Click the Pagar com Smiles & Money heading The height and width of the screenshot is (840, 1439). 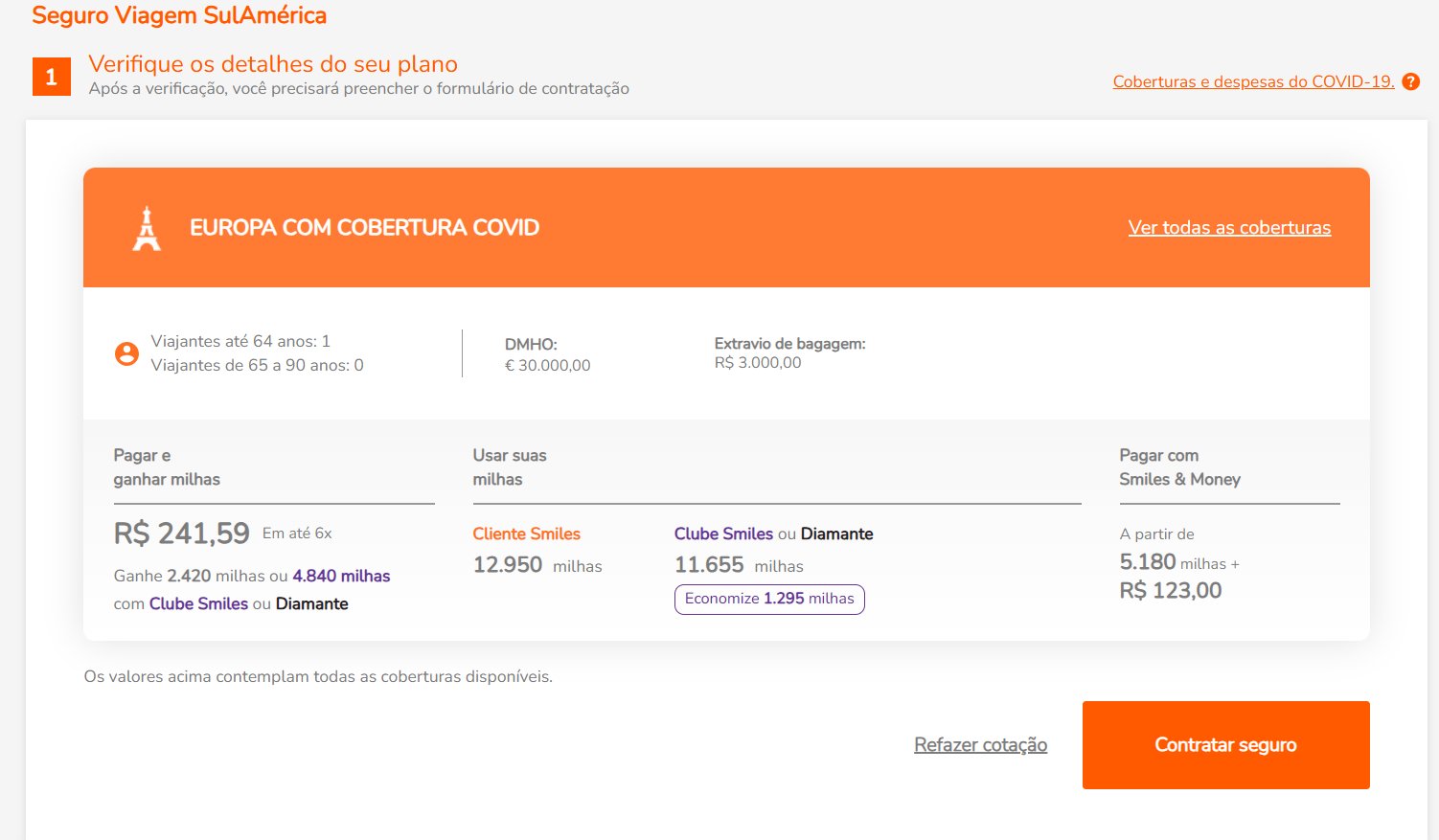coord(1179,467)
